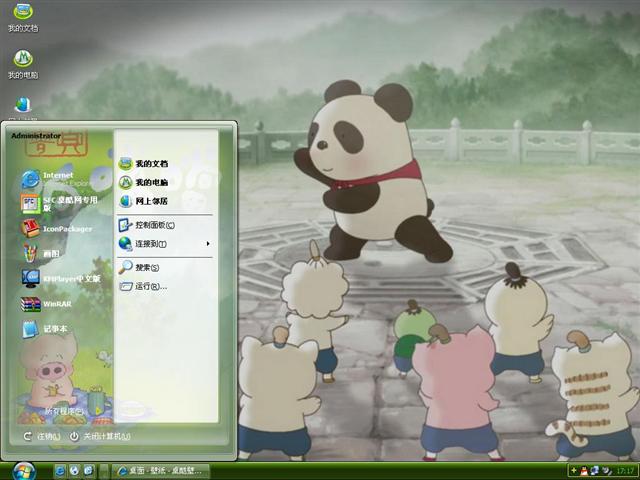Open 我的文档 in start menu right pane
Screen dimensions: 640x480
144,164
